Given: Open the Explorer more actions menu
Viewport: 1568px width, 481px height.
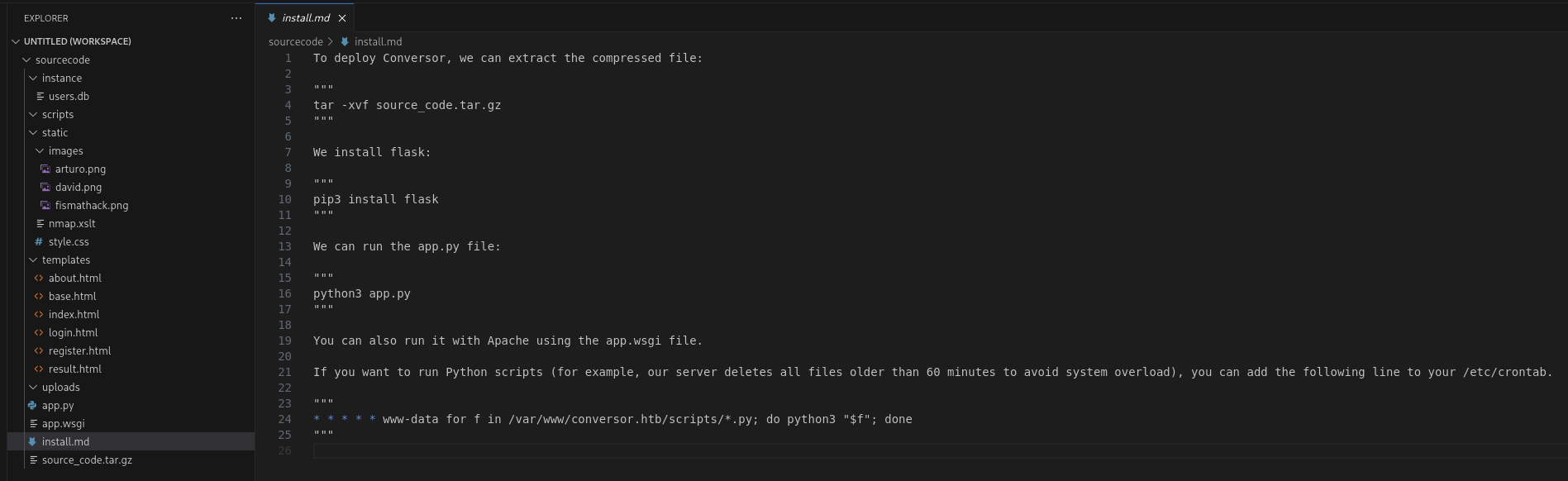Looking at the screenshot, I should 236,17.
